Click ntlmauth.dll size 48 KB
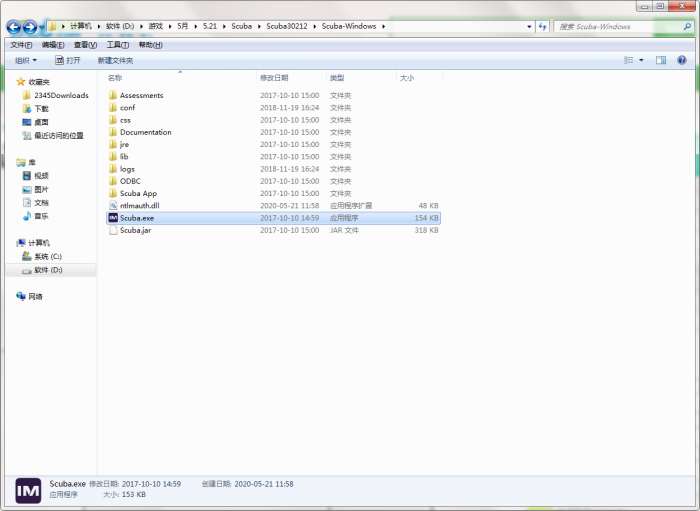Image resolution: width=700 pixels, height=511 pixels. tap(429, 205)
